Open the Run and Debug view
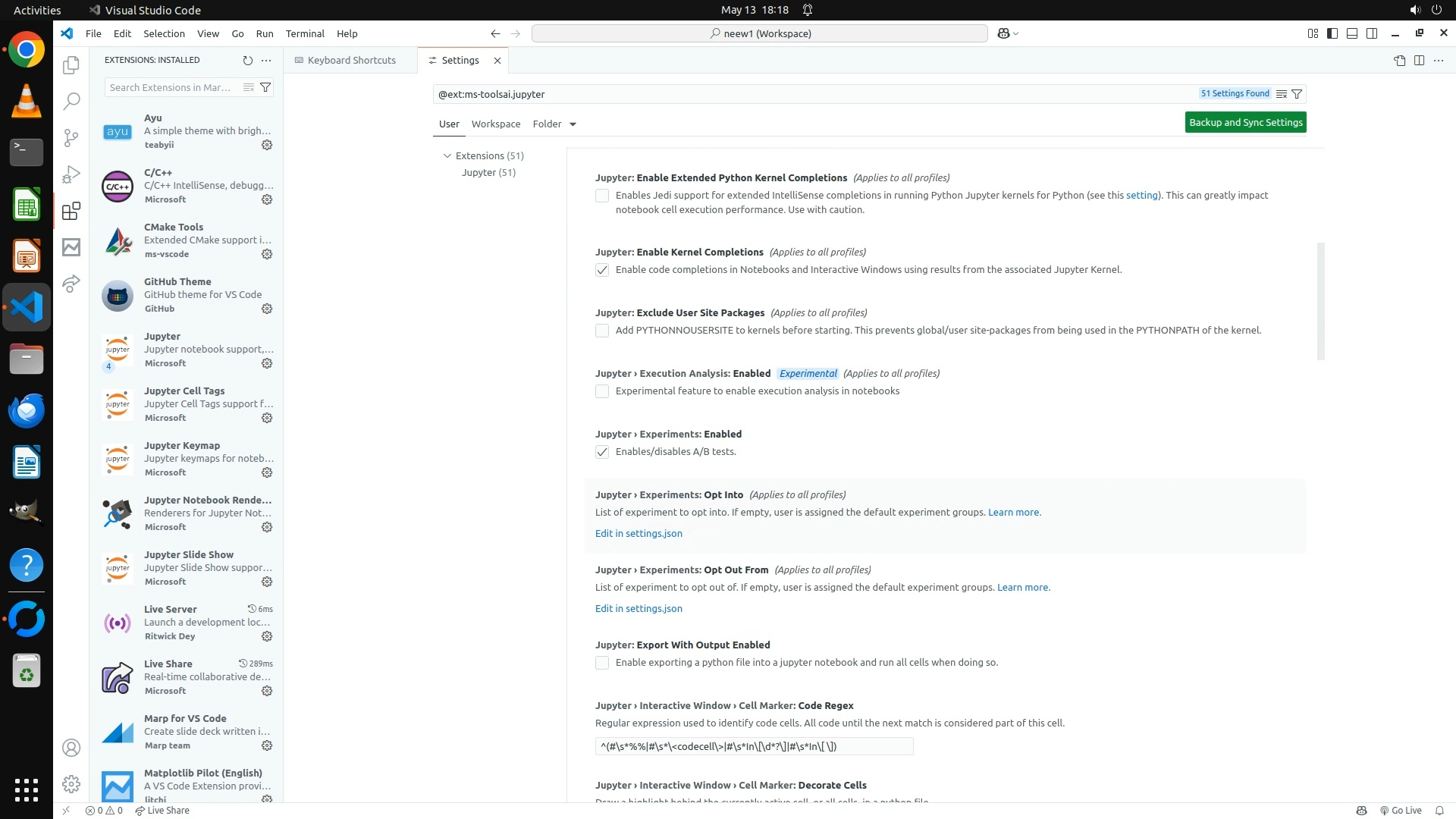The image size is (1456, 819). tap(71, 174)
